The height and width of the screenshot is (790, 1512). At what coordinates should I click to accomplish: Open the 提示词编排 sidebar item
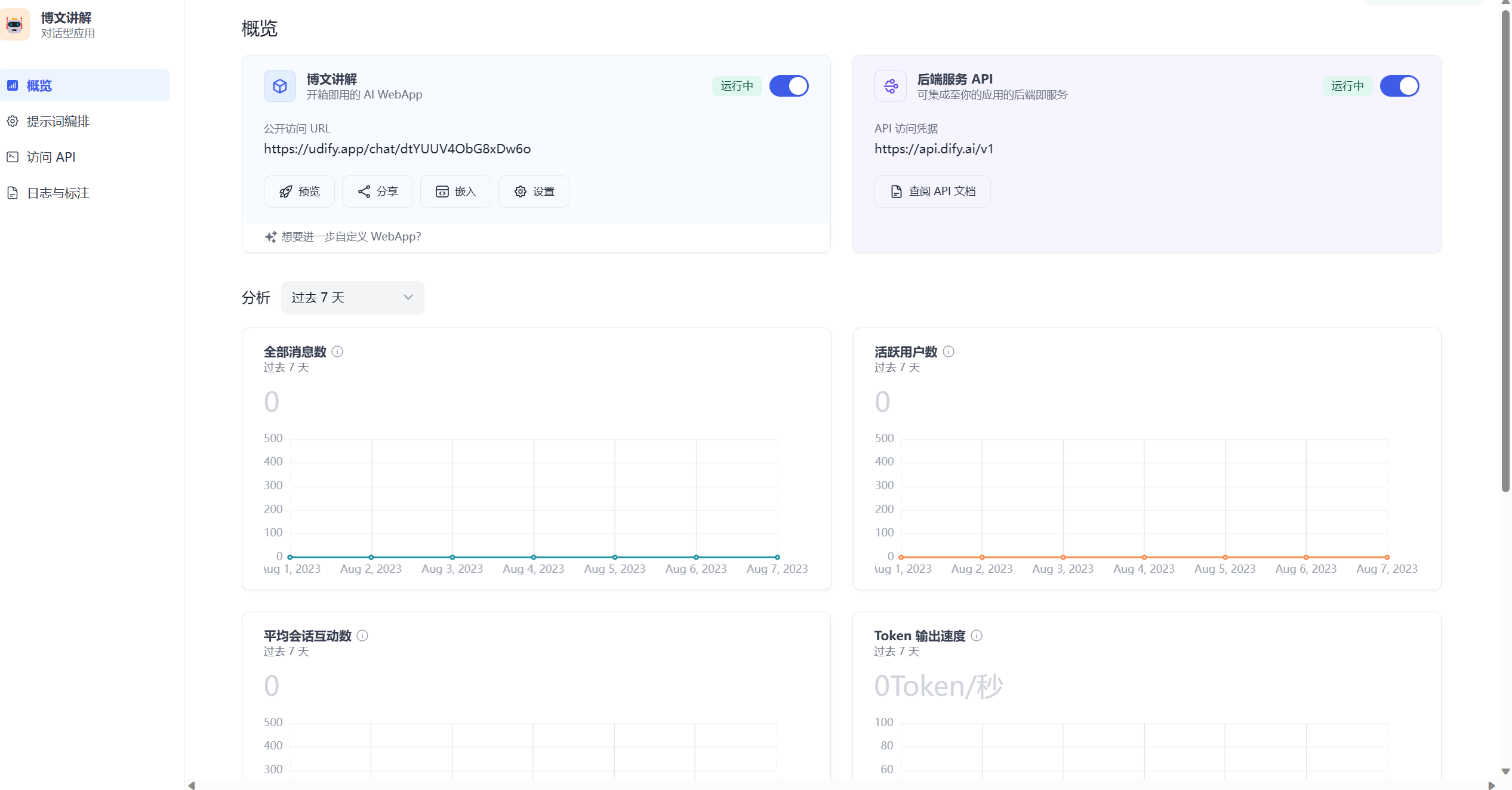(85, 121)
